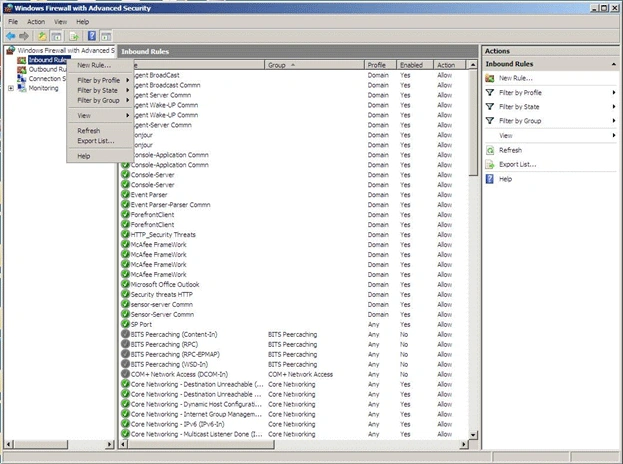Image resolution: width=623 pixels, height=464 pixels.
Task: Click the Back arrow toolbar icon
Action: tap(11, 37)
